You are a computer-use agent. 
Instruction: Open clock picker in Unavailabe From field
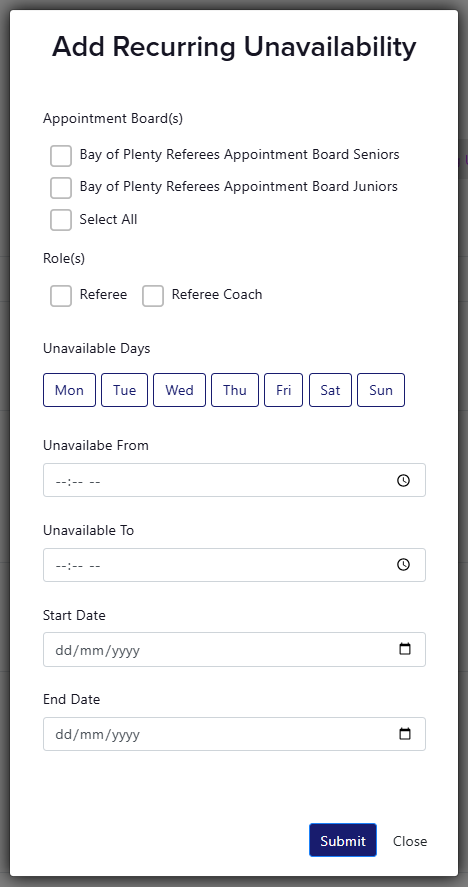pos(403,481)
